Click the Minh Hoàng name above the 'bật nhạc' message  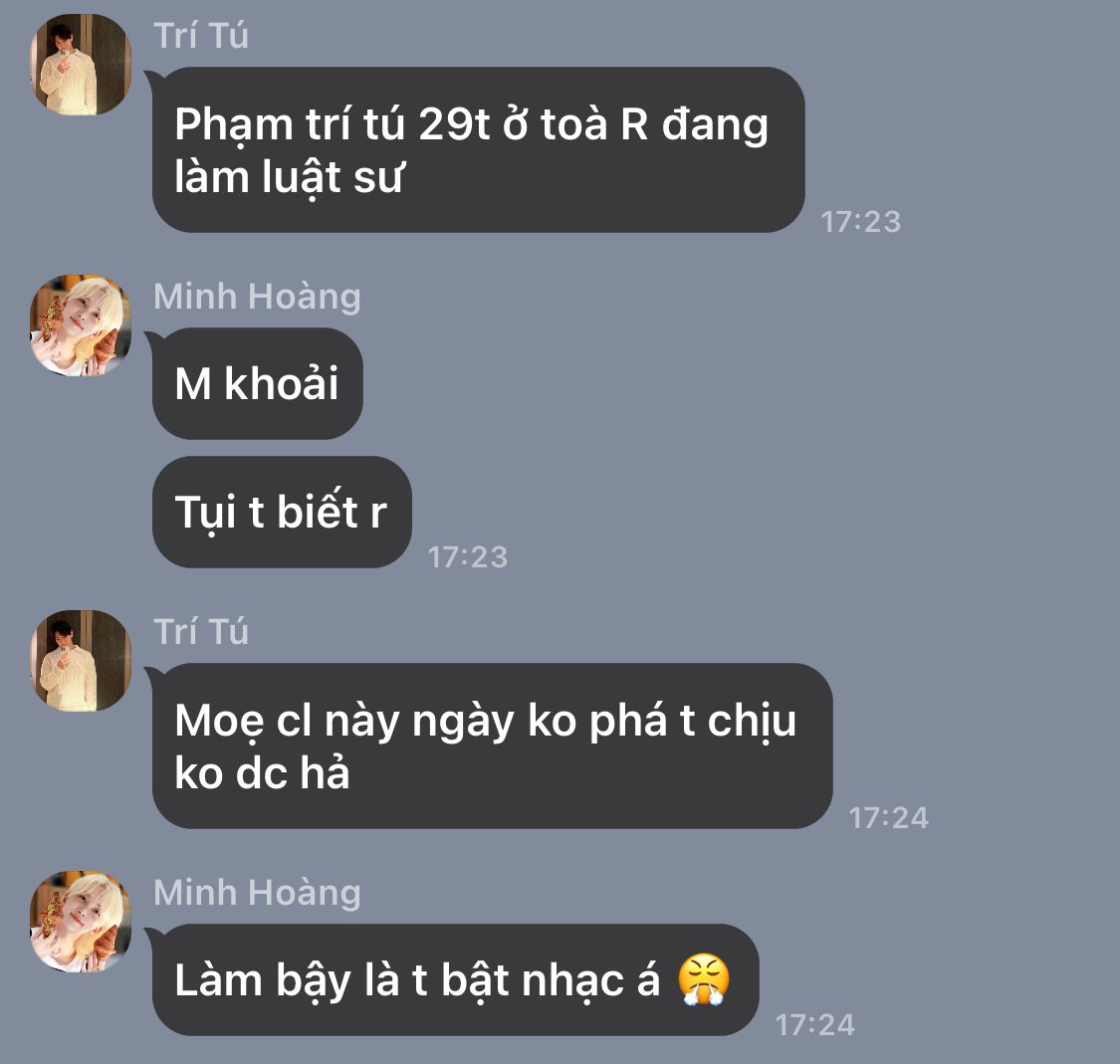point(257,893)
